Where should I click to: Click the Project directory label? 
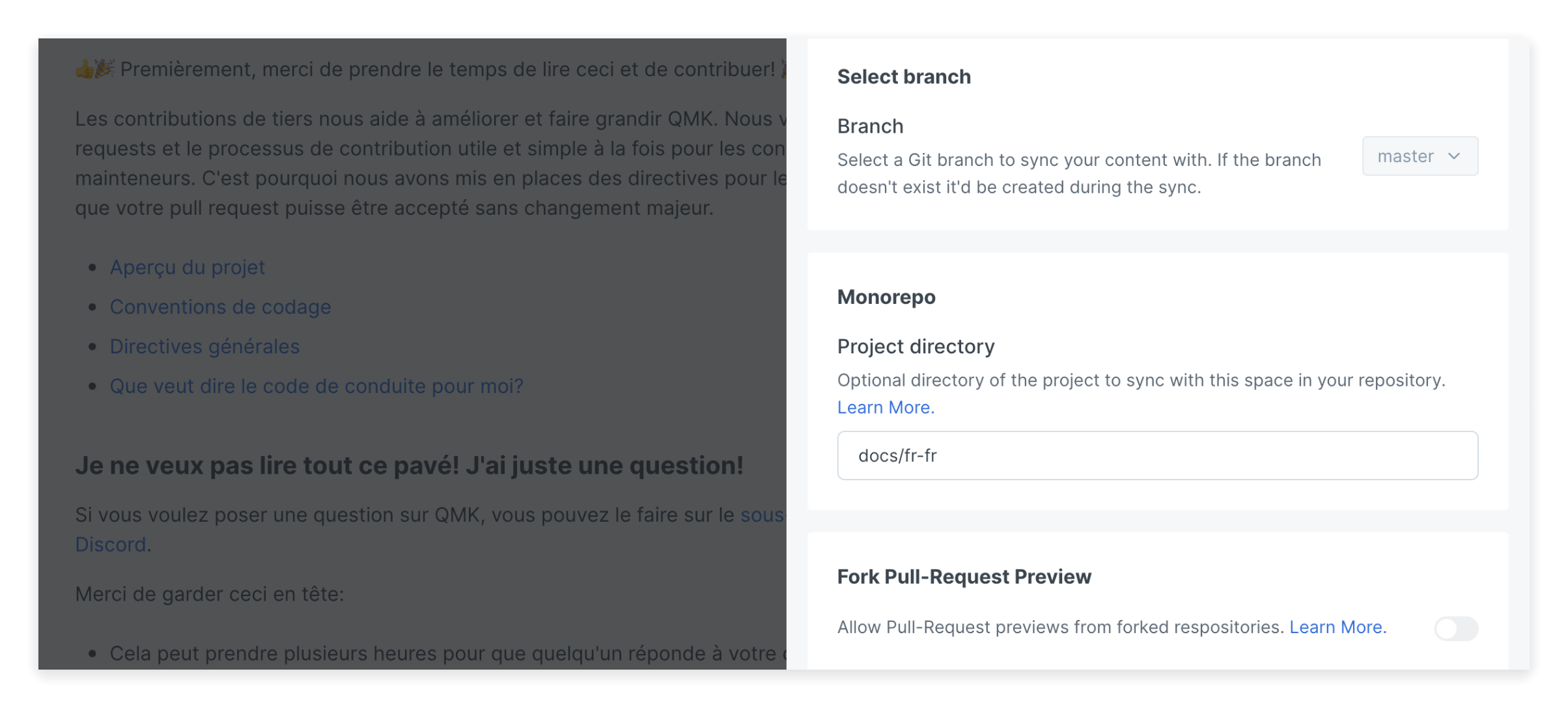(916, 347)
